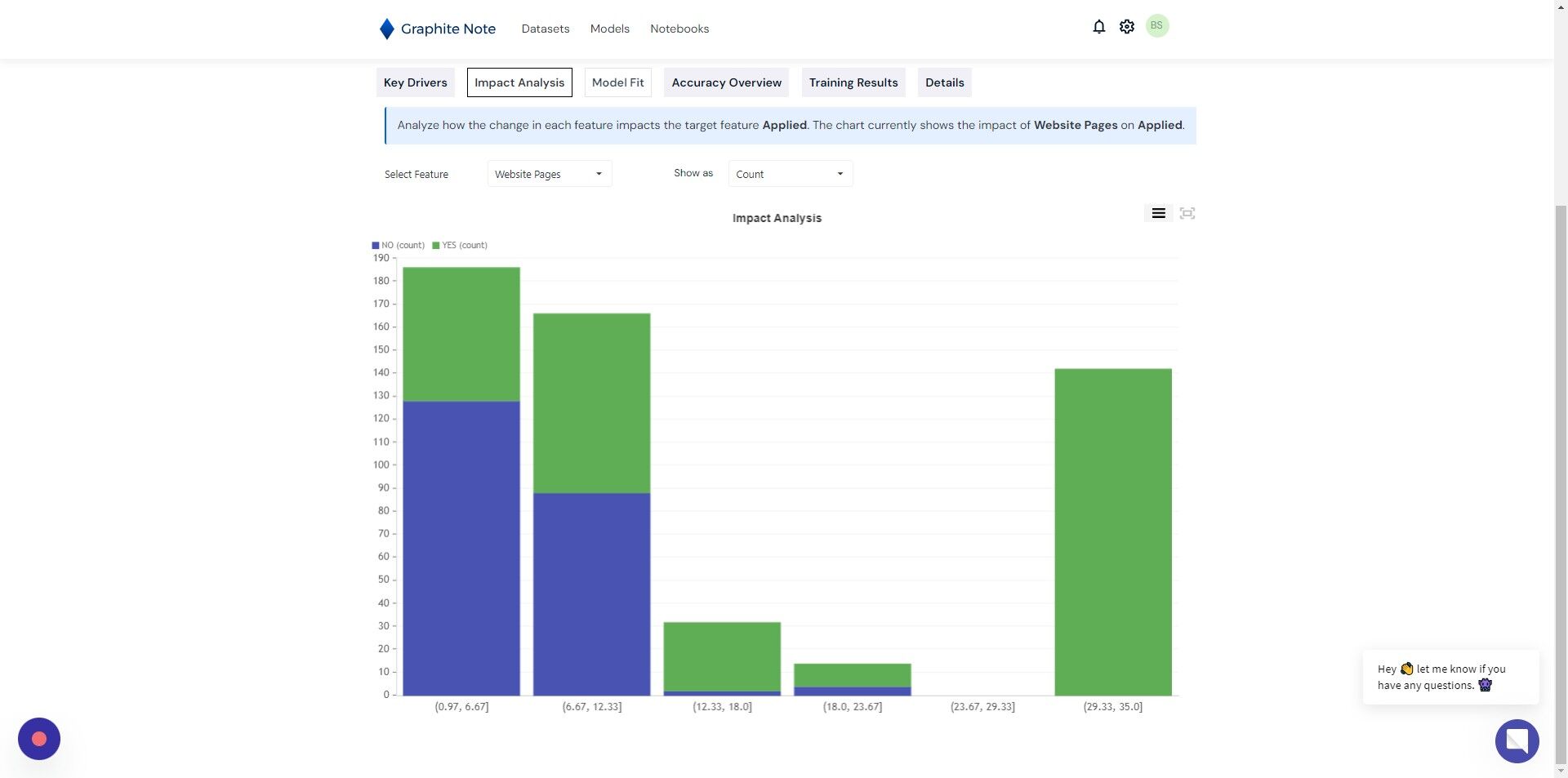The height and width of the screenshot is (778, 1568).
Task: Switch to the Key Drivers tab
Action: (416, 82)
